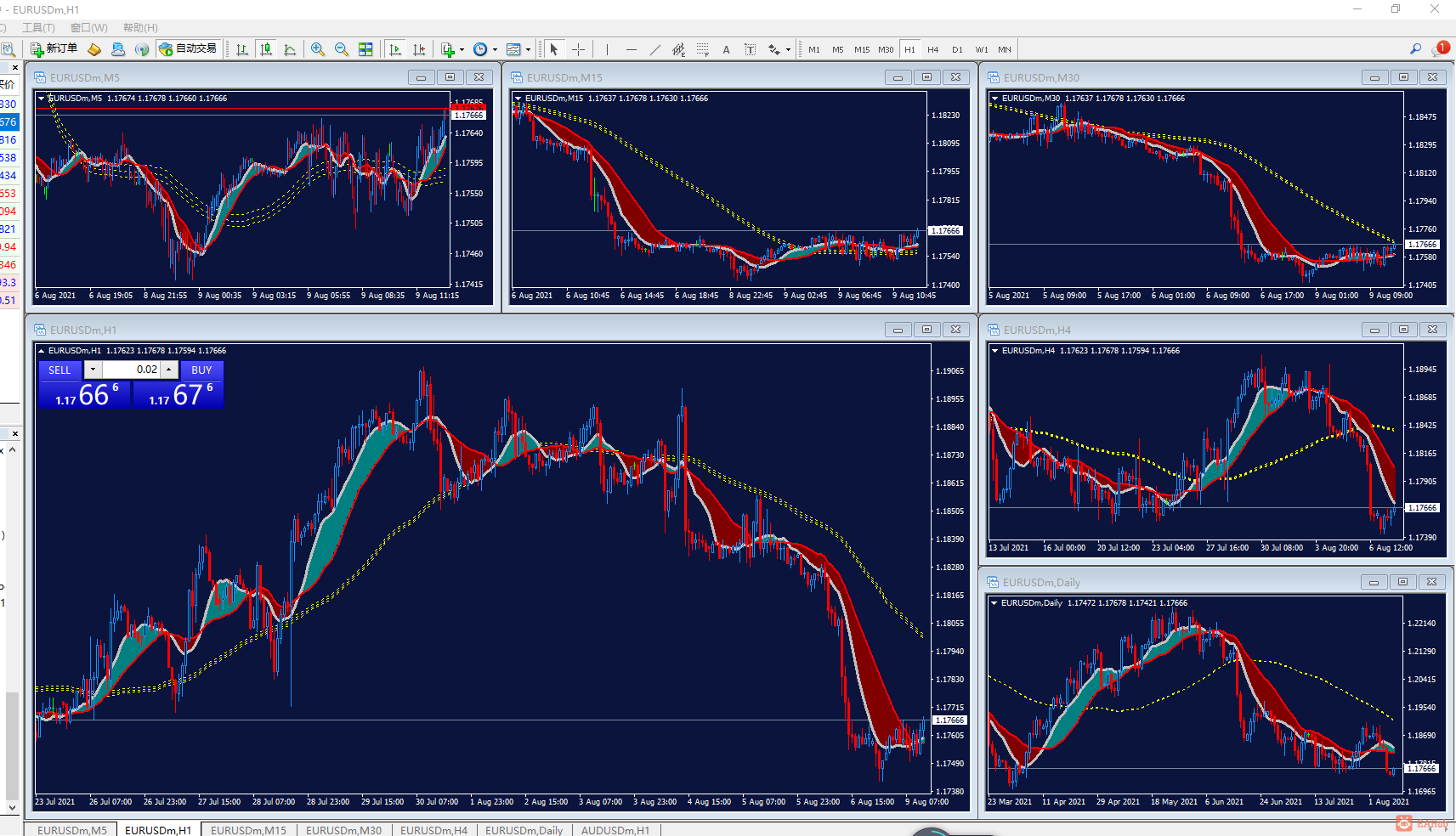The height and width of the screenshot is (836, 1456).
Task: Switch to the EURUSDm,M30 bottom tab
Action: pyautogui.click(x=344, y=830)
